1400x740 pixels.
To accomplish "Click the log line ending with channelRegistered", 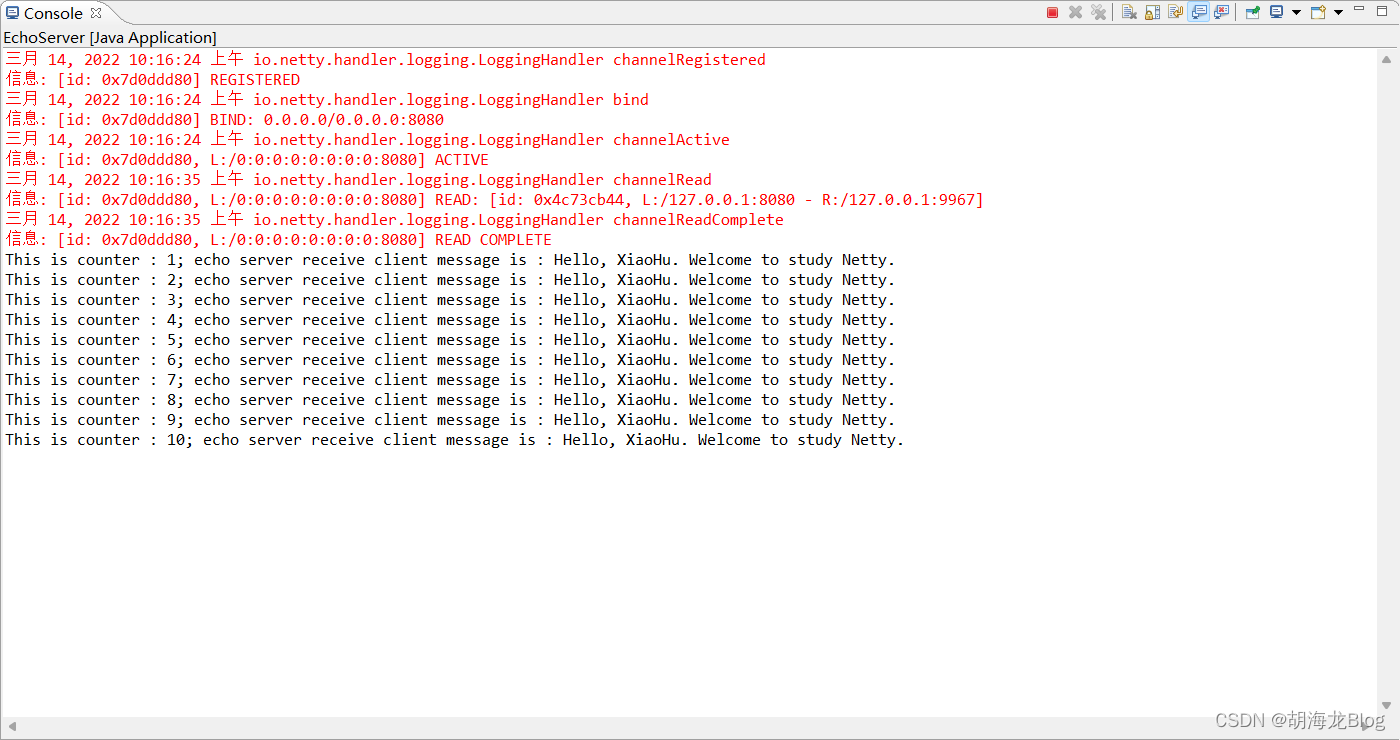I will tap(386, 60).
